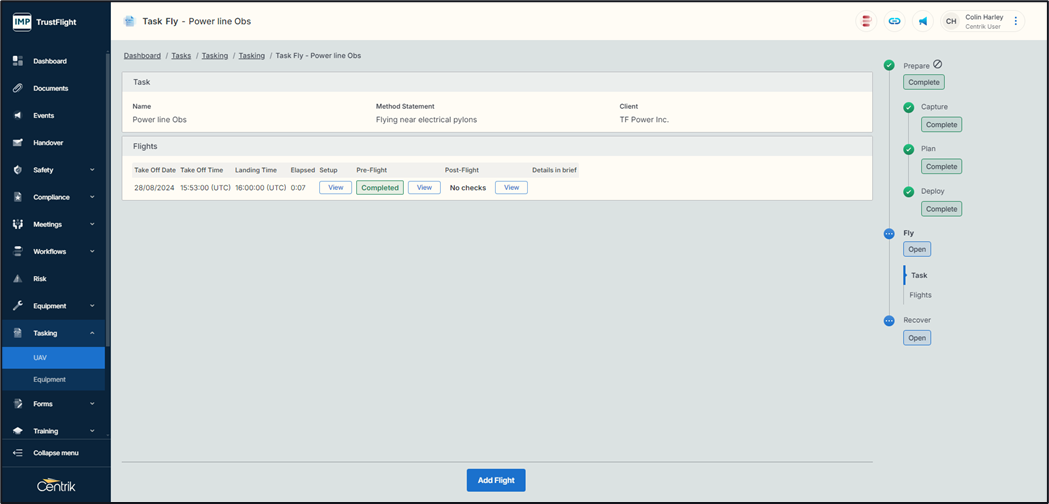This screenshot has width=1049, height=504.
Task: Click the Completed Pre-Flight status badge
Action: pos(380,188)
